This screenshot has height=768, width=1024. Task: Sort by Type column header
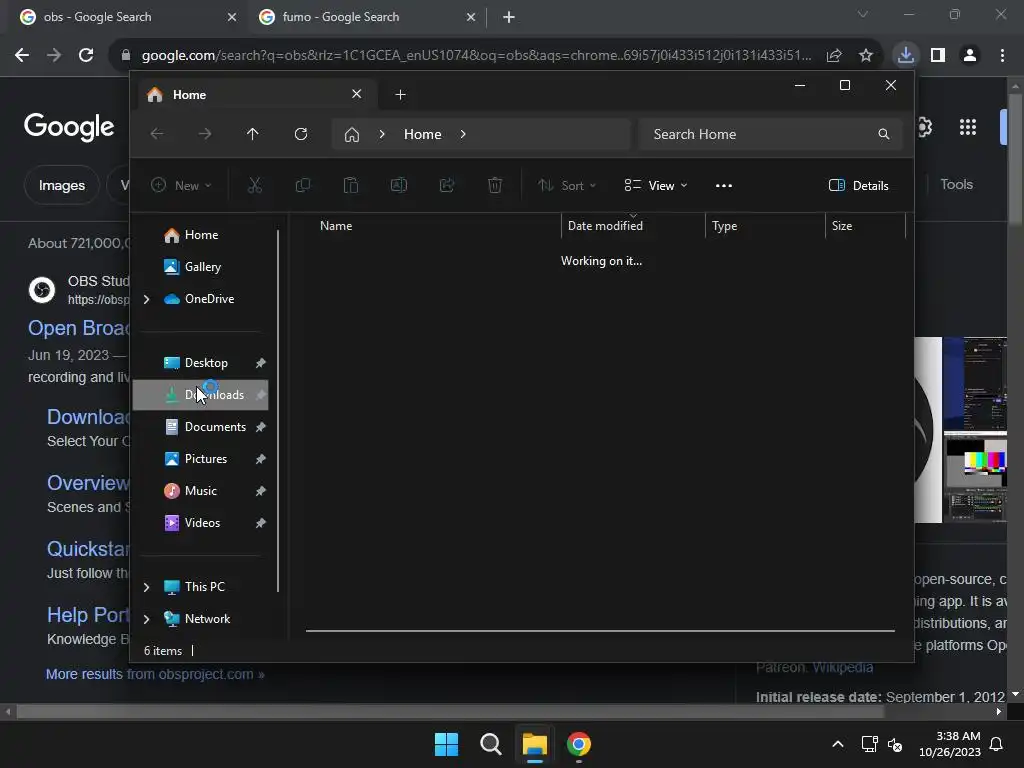point(765,226)
